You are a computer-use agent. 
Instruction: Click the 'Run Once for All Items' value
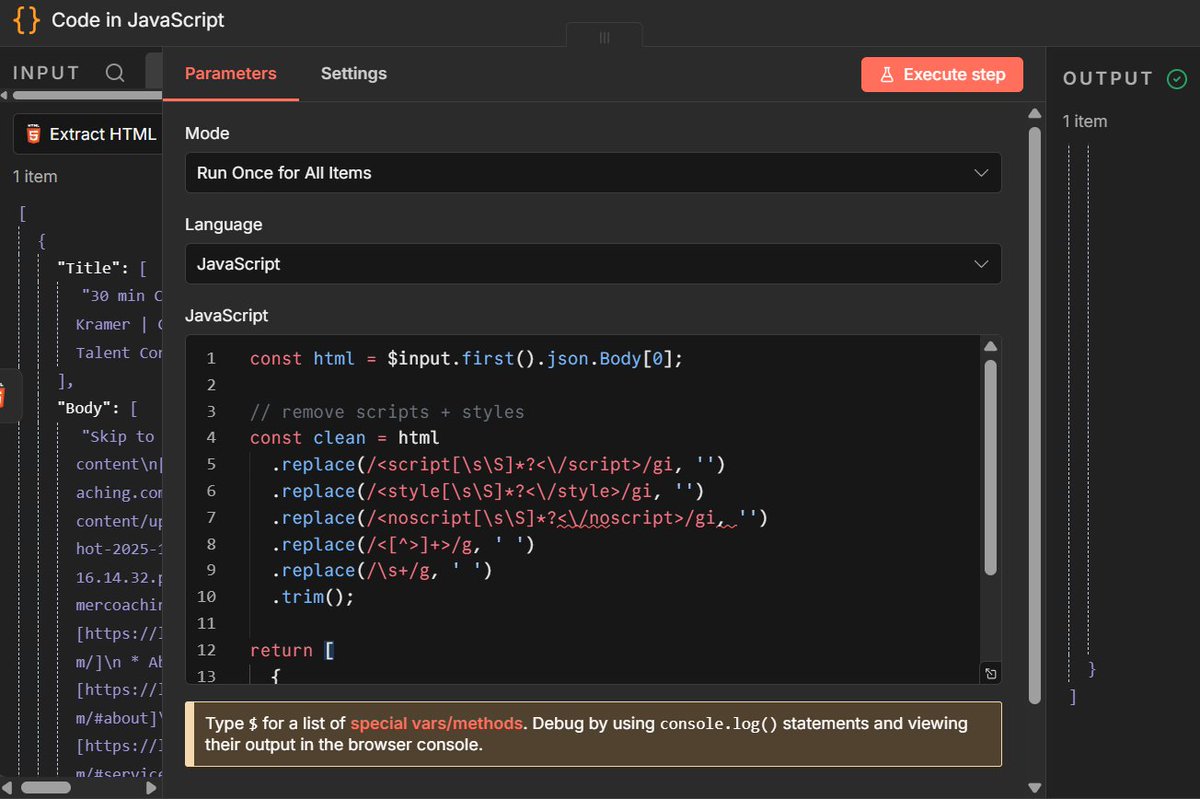click(284, 173)
